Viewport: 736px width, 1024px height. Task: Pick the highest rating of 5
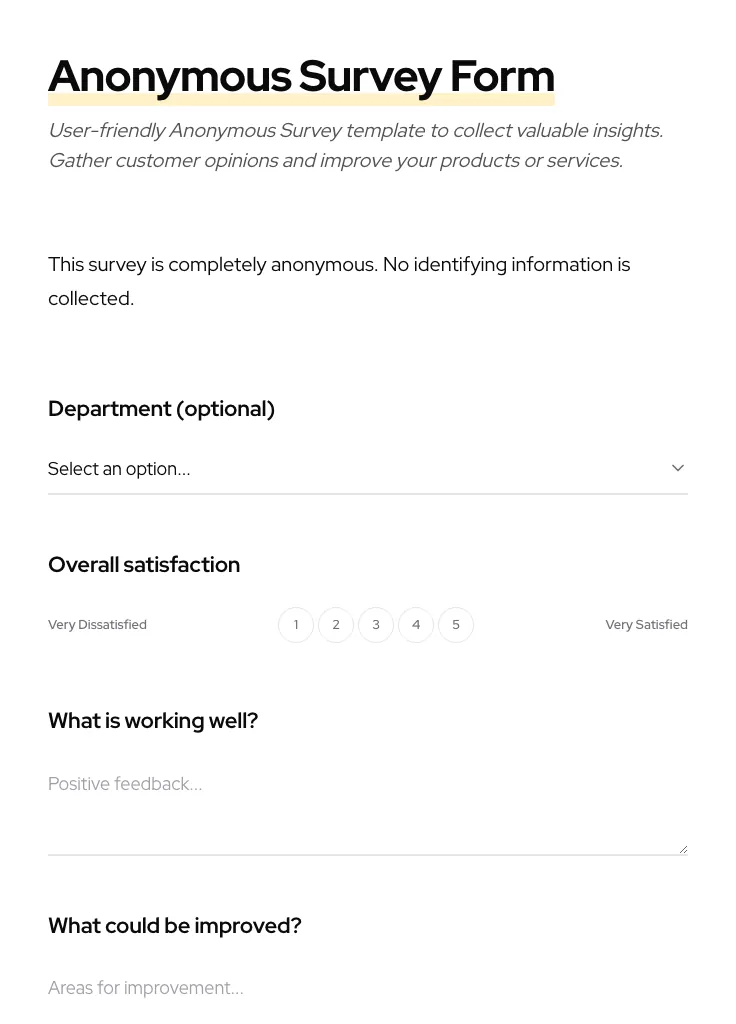(x=456, y=624)
